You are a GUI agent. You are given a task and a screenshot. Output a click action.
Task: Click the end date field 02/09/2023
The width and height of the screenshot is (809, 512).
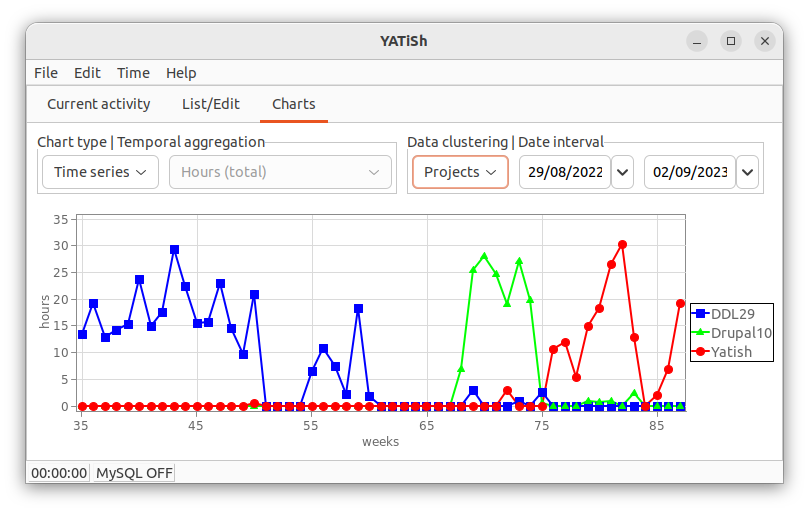(690, 172)
